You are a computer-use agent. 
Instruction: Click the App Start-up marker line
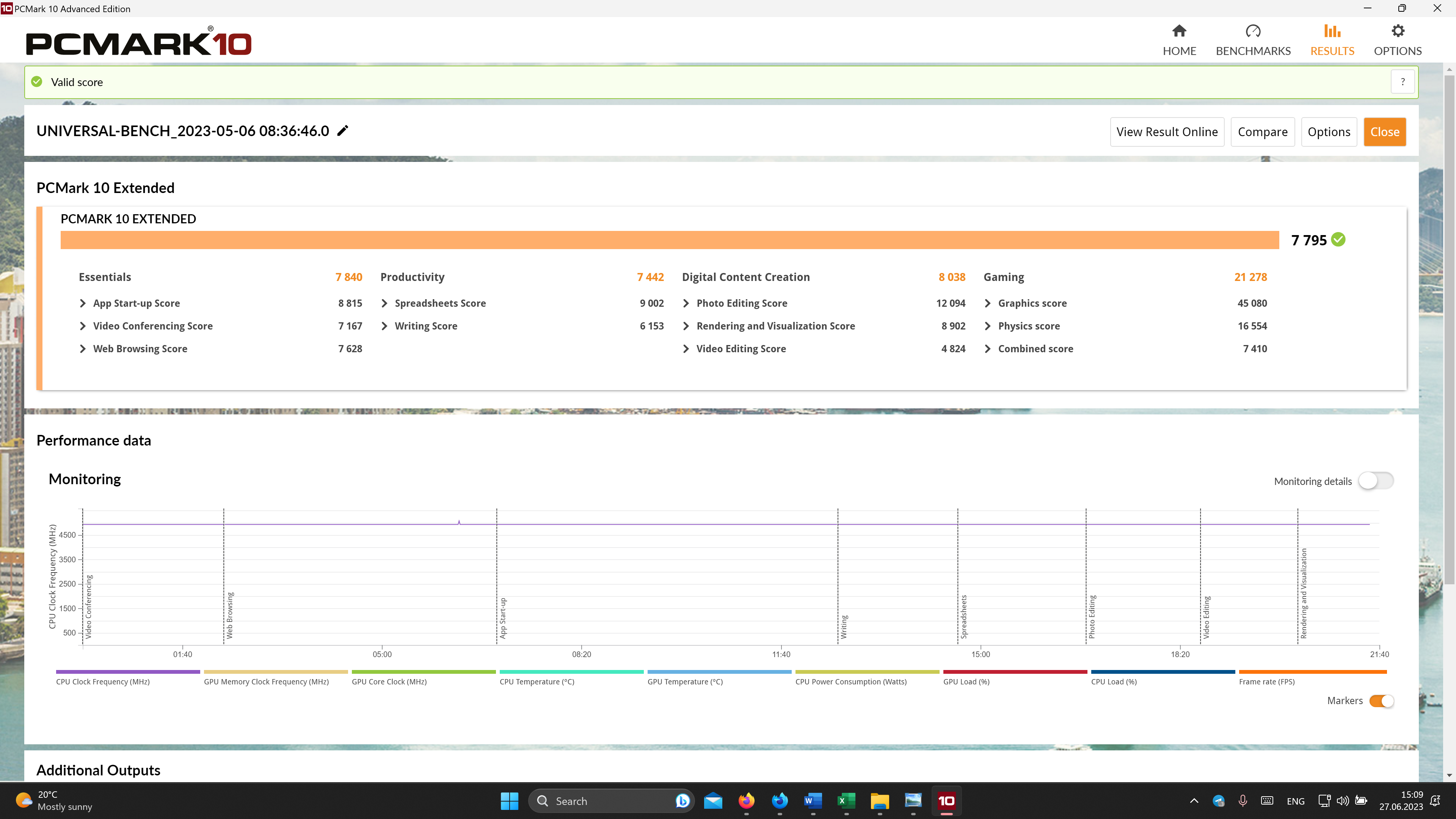click(x=497, y=576)
